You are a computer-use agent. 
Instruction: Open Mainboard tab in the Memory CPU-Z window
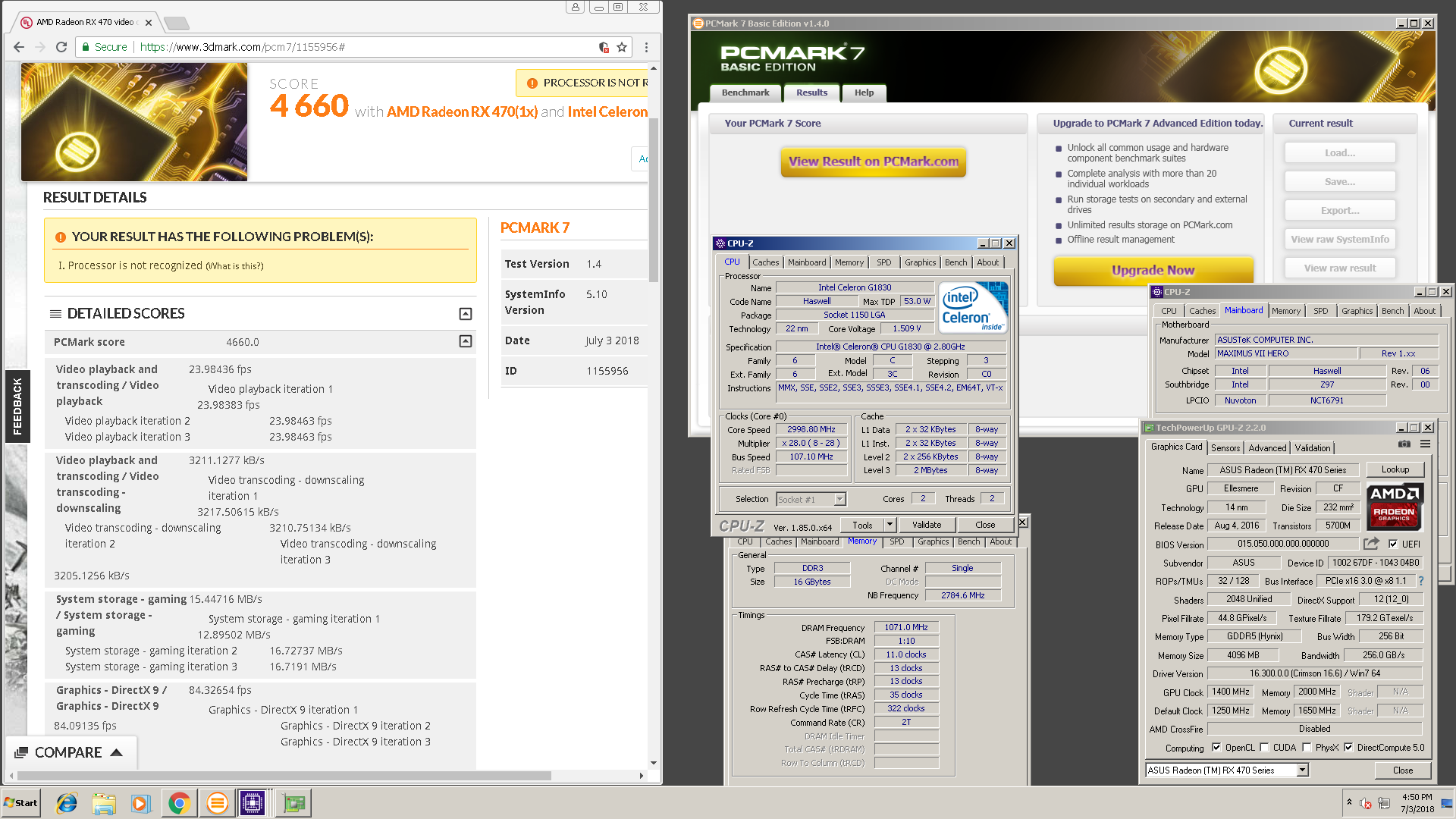[820, 541]
